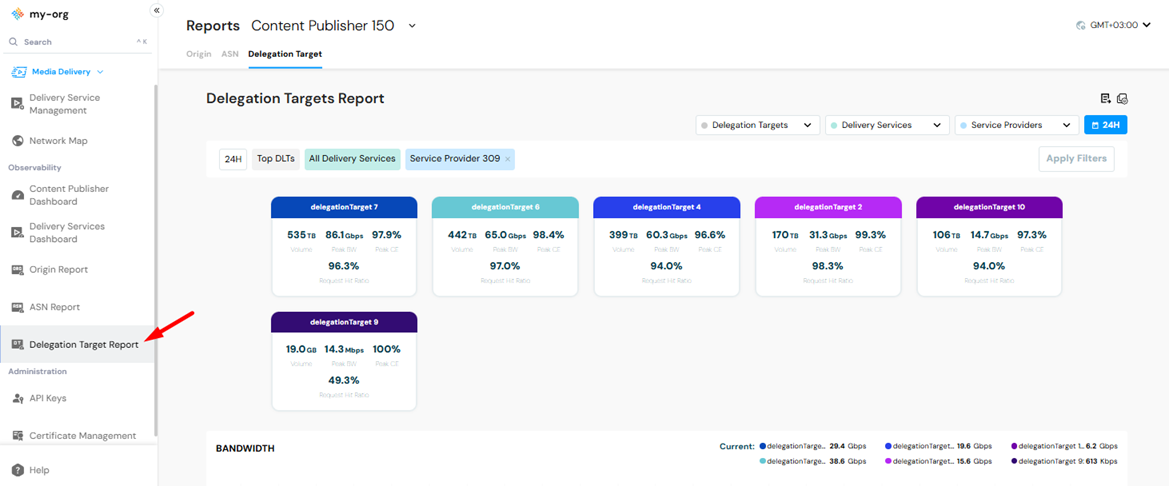Click the export report icon
1169x486 pixels.
[1106, 98]
